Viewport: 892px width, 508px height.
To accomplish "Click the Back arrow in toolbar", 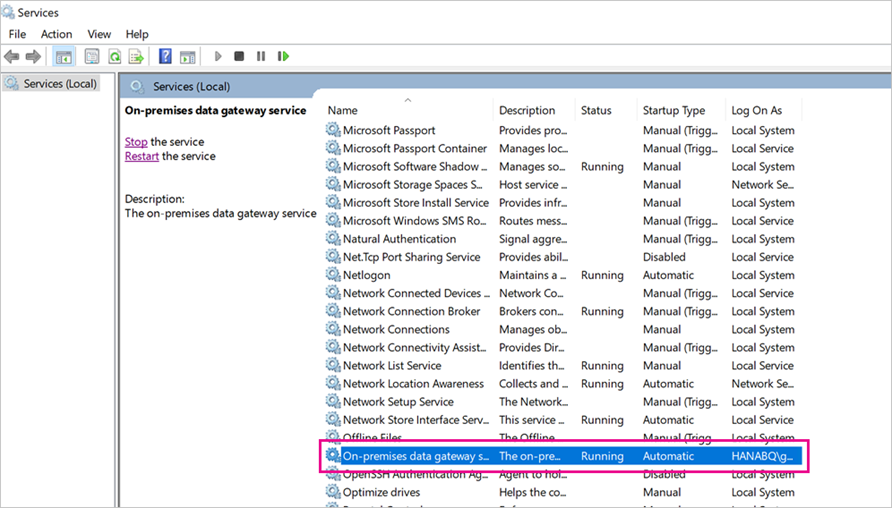I will pyautogui.click(x=12, y=57).
